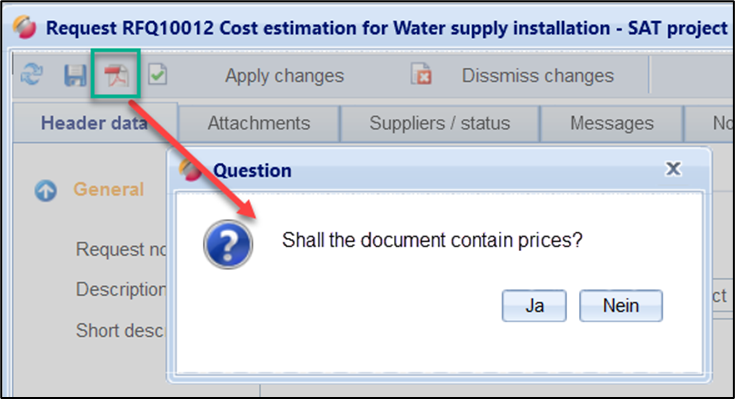
Task: Open the Attachments tab
Action: coord(259,123)
